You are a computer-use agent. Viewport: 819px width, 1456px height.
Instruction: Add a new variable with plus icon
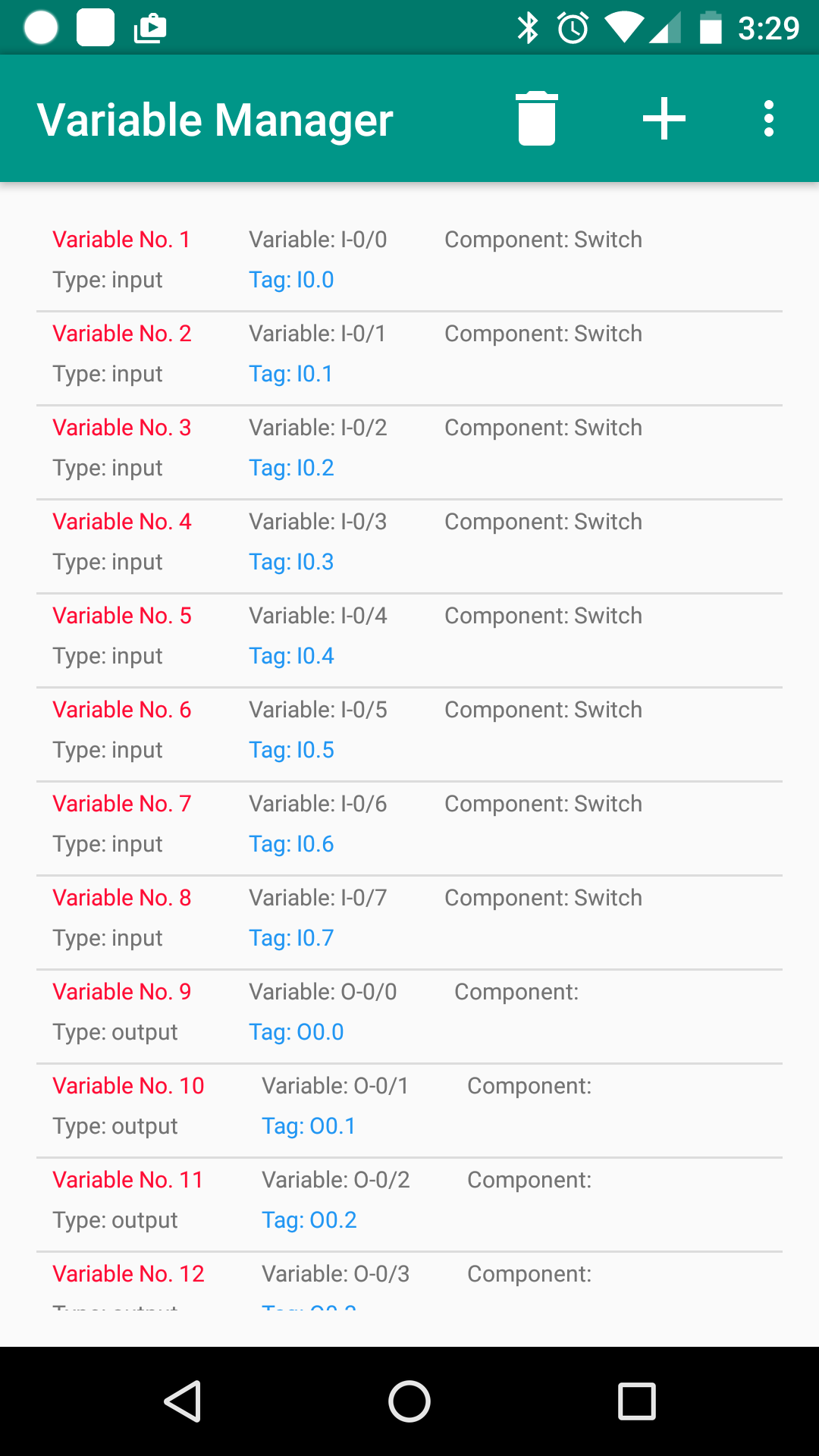coord(664,118)
